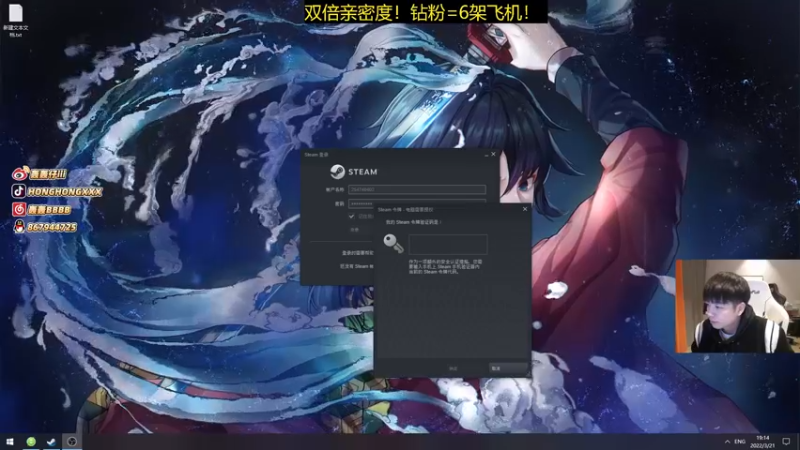This screenshot has width=800, height=450.
Task: Click the 867944725 QQ number text
Action: tap(52, 227)
